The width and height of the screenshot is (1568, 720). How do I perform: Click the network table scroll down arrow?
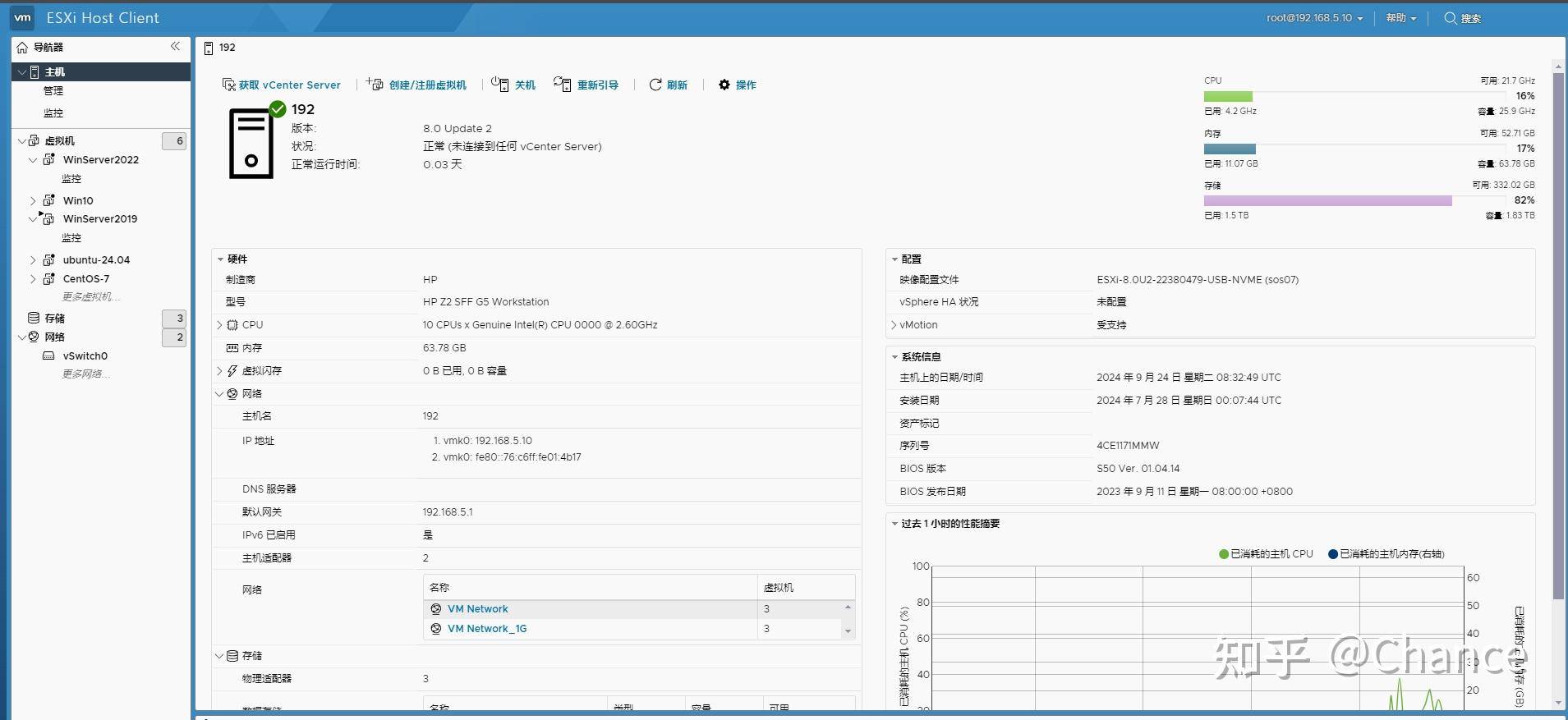pos(848,631)
